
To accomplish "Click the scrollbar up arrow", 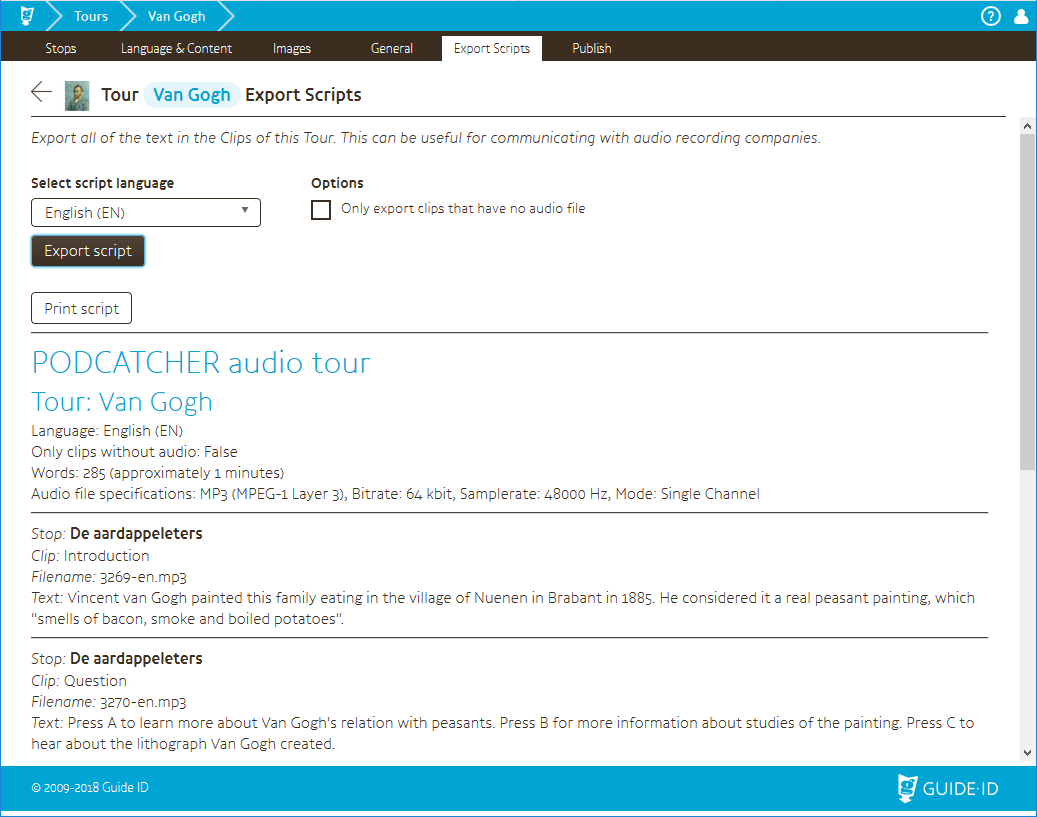I will pyautogui.click(x=1027, y=126).
